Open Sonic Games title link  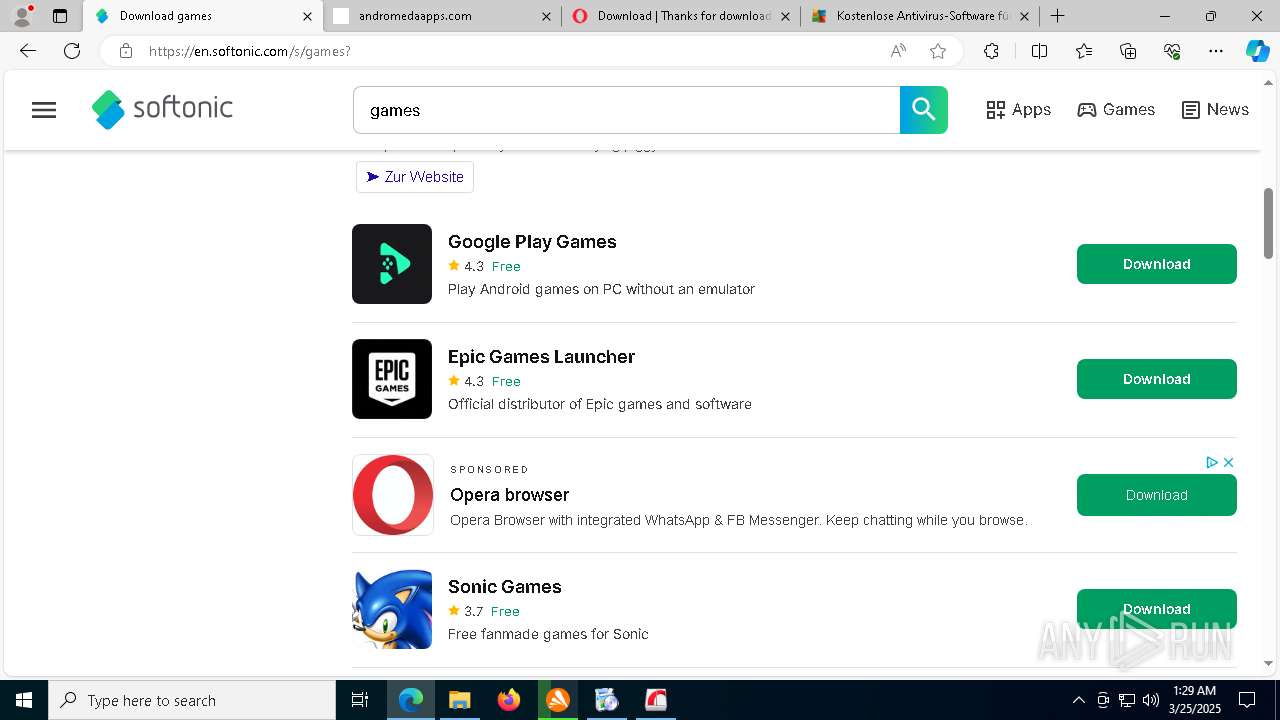(505, 587)
